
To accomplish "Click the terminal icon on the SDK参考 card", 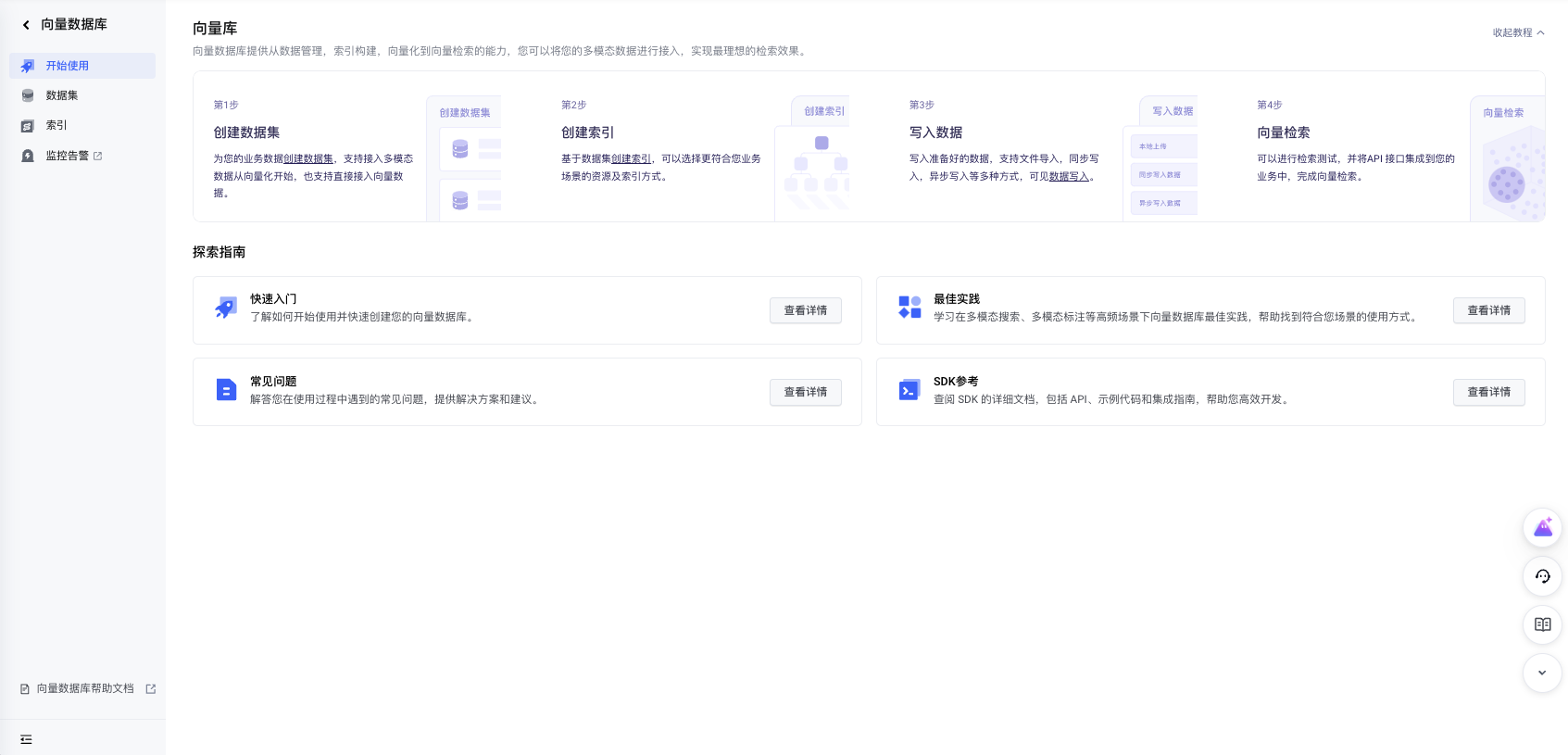I will pos(909,390).
